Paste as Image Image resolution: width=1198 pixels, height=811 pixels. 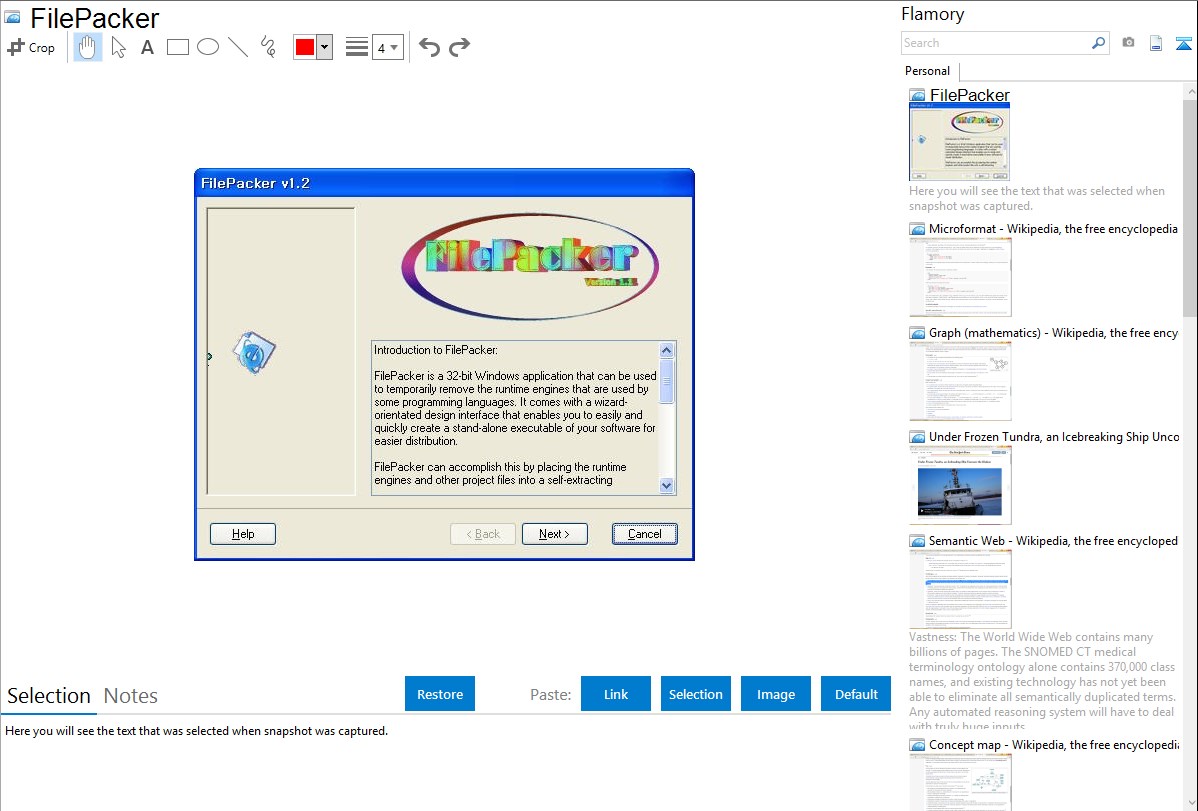(x=775, y=693)
